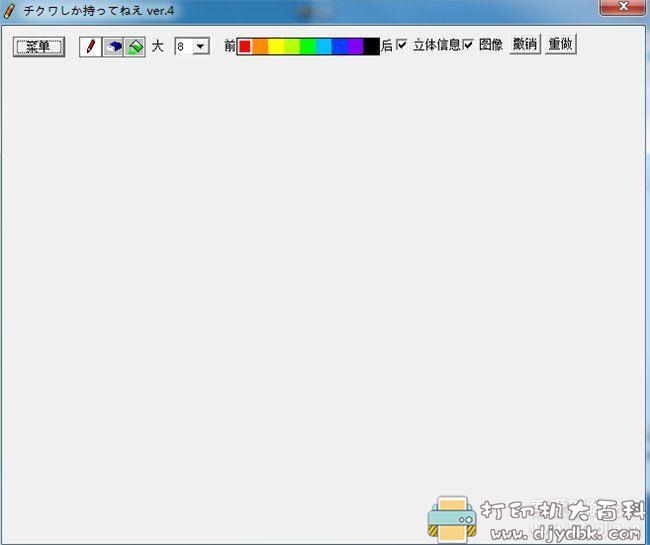This screenshot has width=650, height=545.
Task: Toggle the 图像 checkbox
Action: point(468,44)
